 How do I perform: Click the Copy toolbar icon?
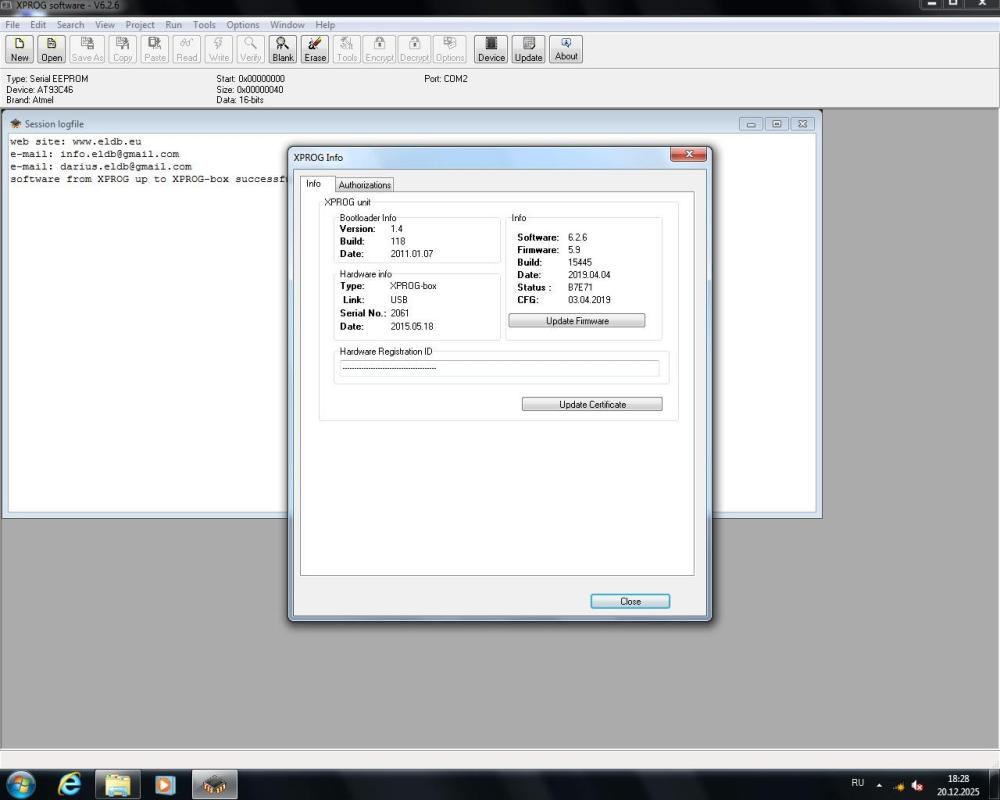[x=122, y=49]
